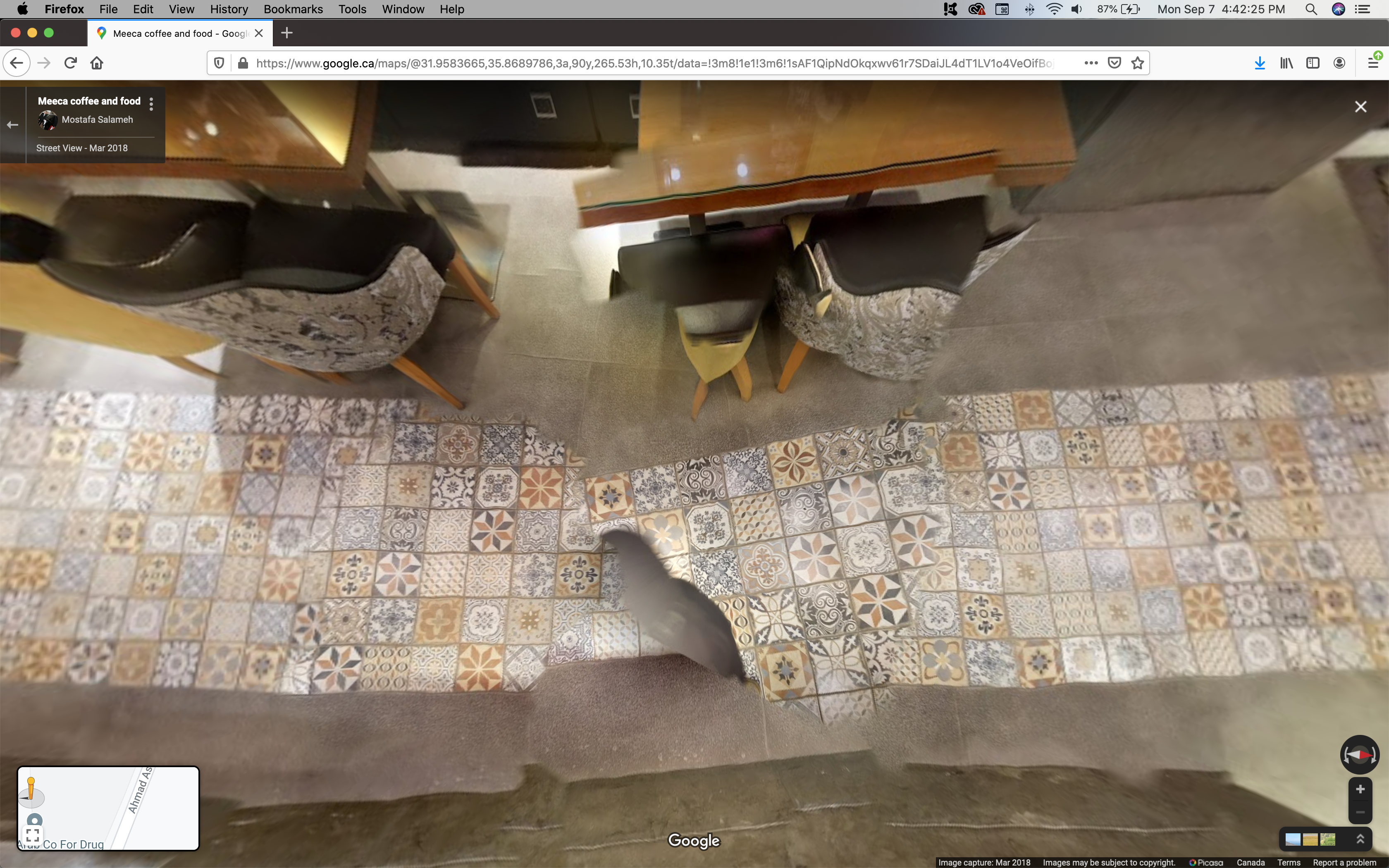Open Mostafa Salameh's contributor profile
This screenshot has height=868, width=1389.
97,119
